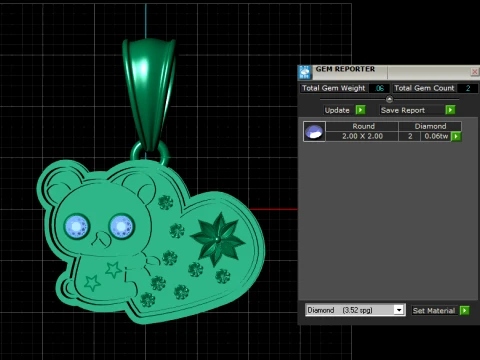This screenshot has height=360, width=480.
Task: Click the Save Report label
Action: (x=403, y=110)
